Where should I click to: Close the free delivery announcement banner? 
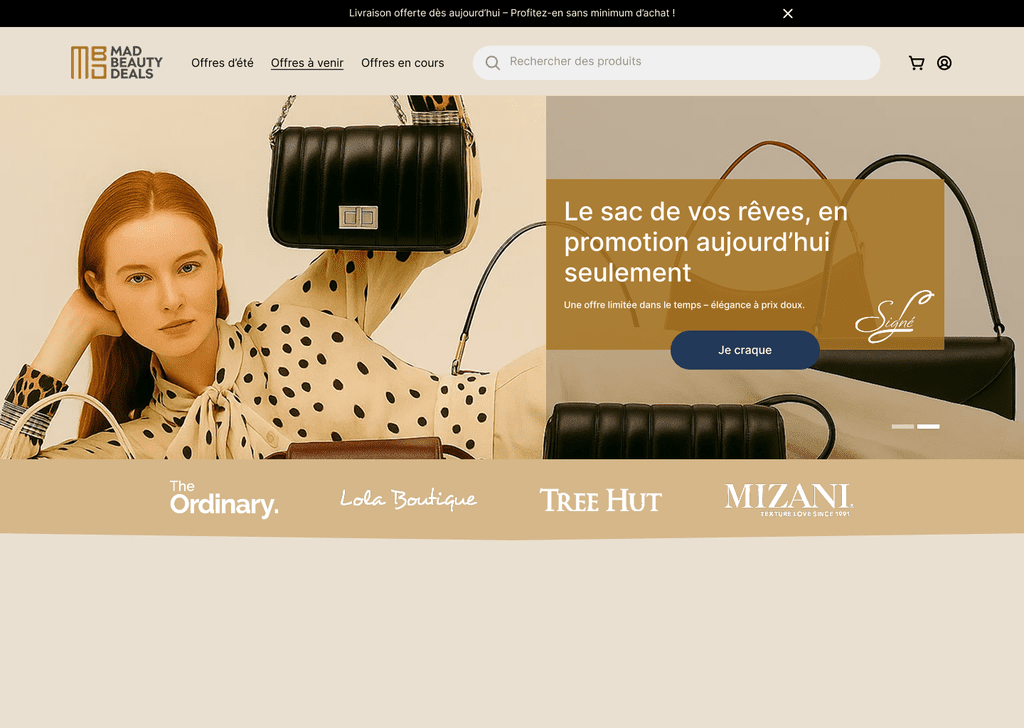pyautogui.click(x=788, y=14)
